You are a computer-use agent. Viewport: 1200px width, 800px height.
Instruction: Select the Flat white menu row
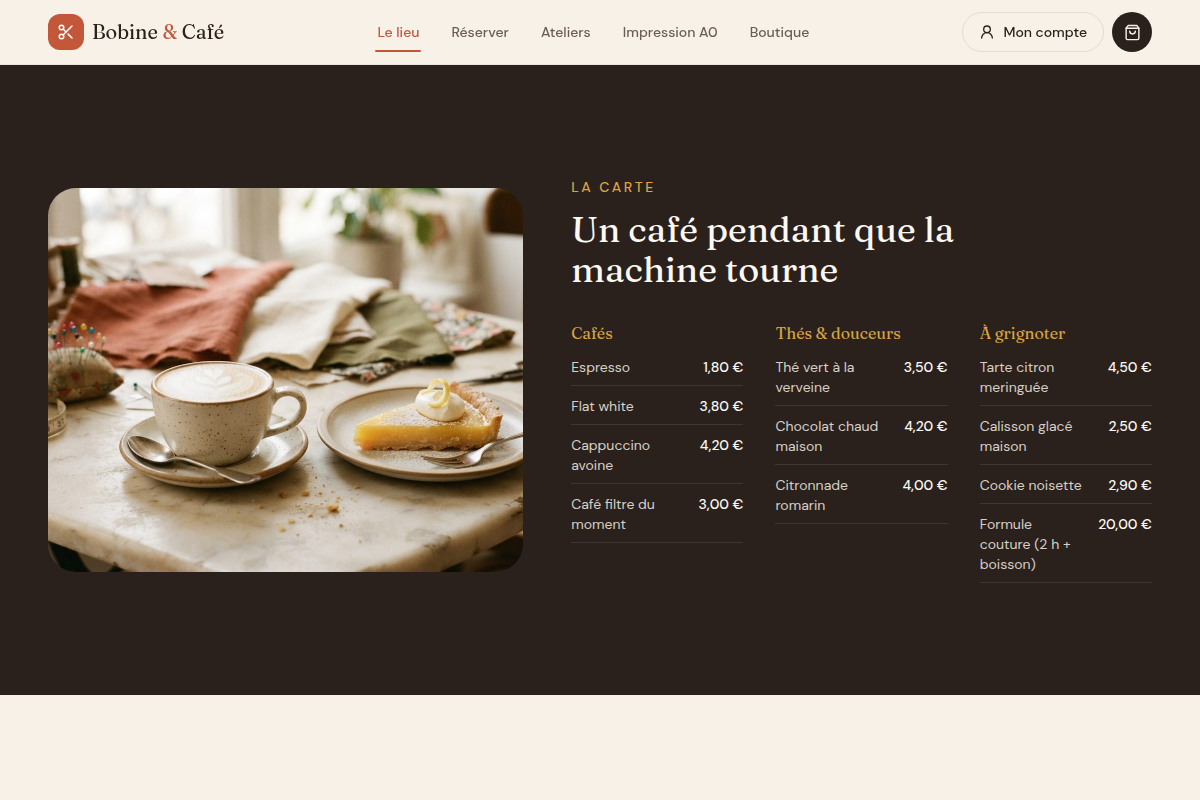click(657, 406)
